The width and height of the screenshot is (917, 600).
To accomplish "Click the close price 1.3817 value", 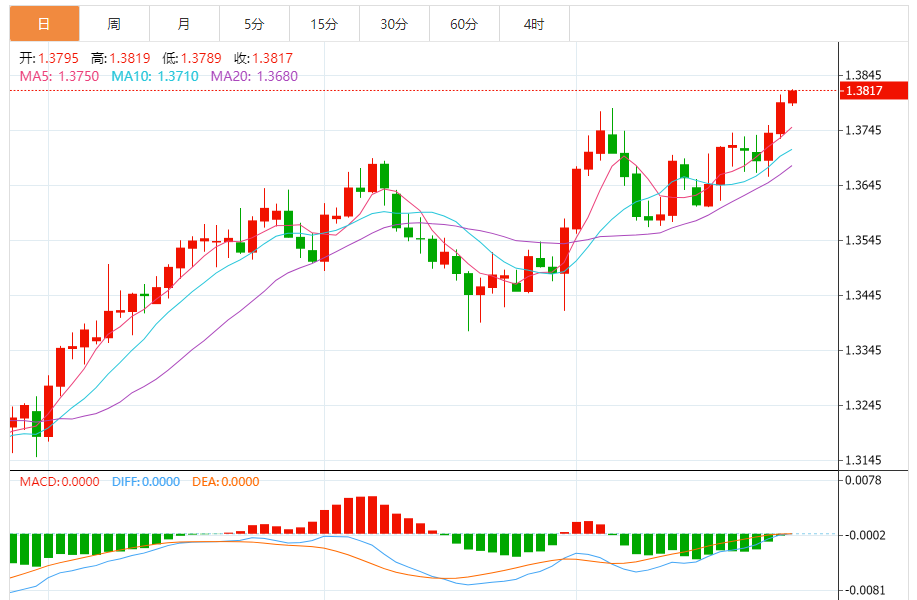I will point(273,58).
